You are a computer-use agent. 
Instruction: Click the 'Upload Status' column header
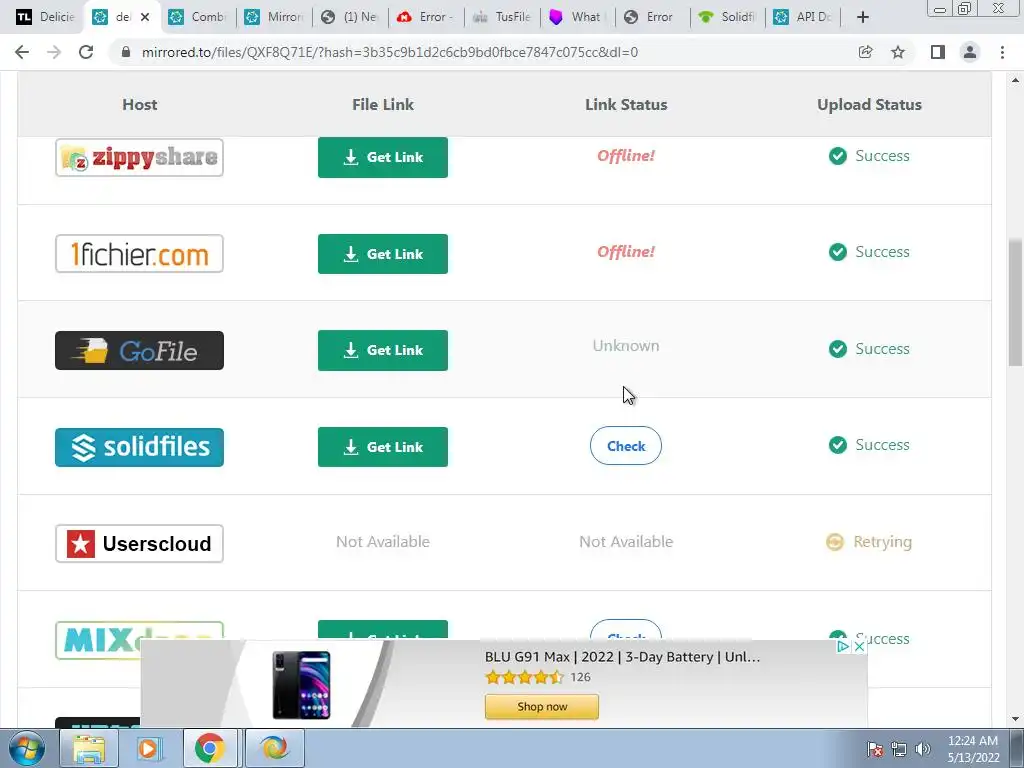click(869, 104)
